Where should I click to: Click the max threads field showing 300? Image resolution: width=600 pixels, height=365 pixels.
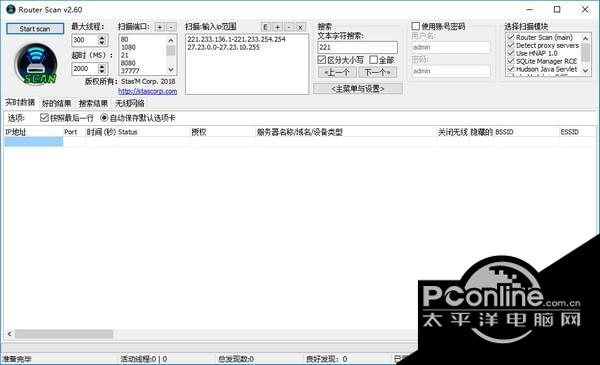pyautogui.click(x=85, y=40)
